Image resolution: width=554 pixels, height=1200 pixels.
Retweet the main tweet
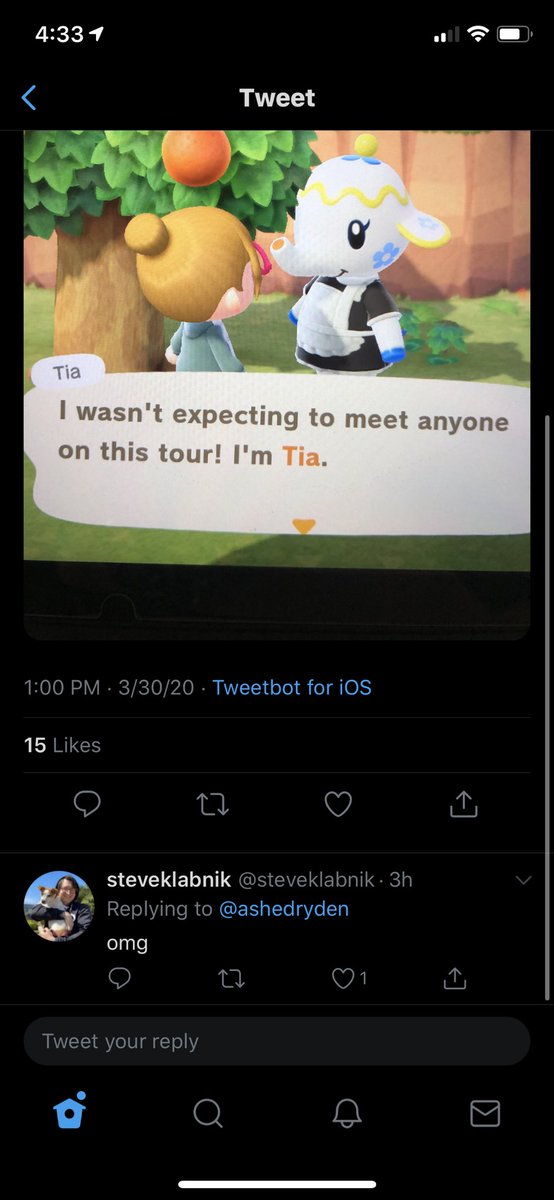point(212,804)
